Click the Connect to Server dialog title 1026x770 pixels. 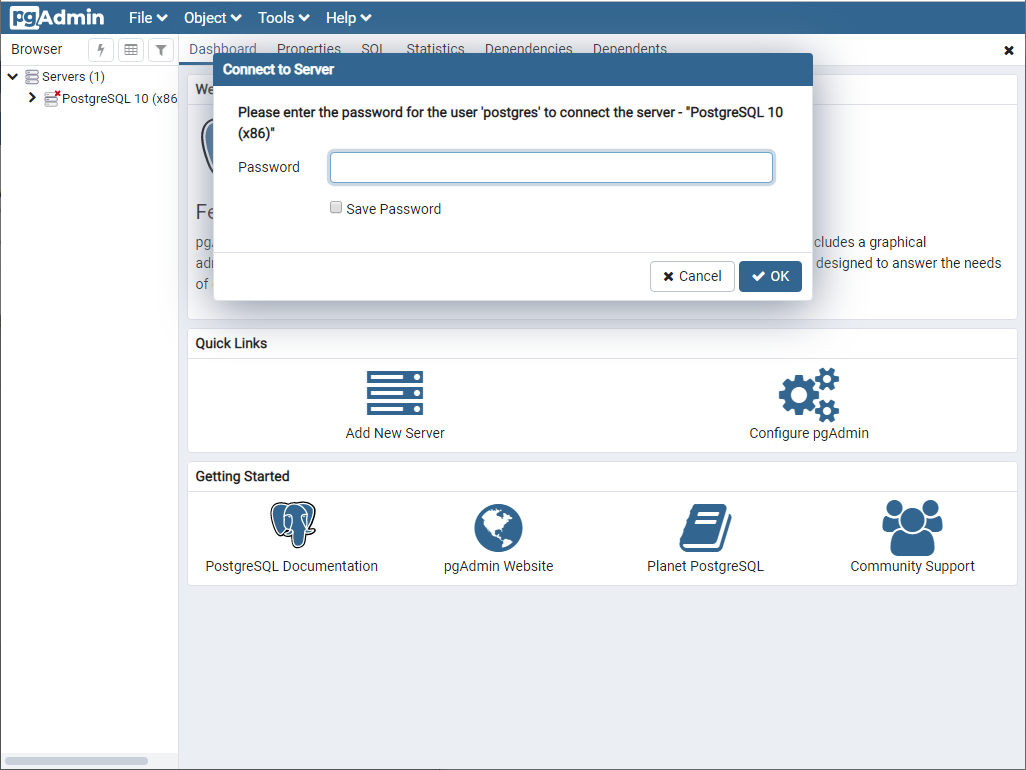[x=278, y=69]
